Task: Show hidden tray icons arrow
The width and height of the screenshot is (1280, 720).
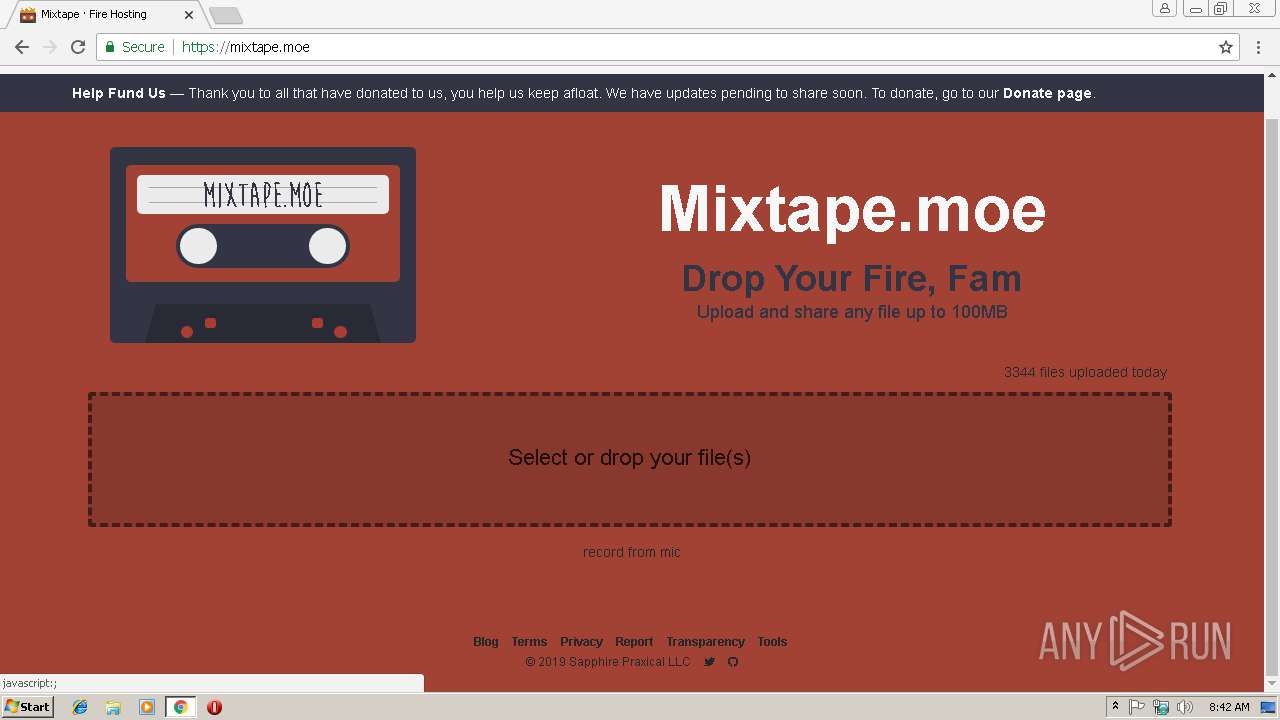Action: pos(1115,707)
